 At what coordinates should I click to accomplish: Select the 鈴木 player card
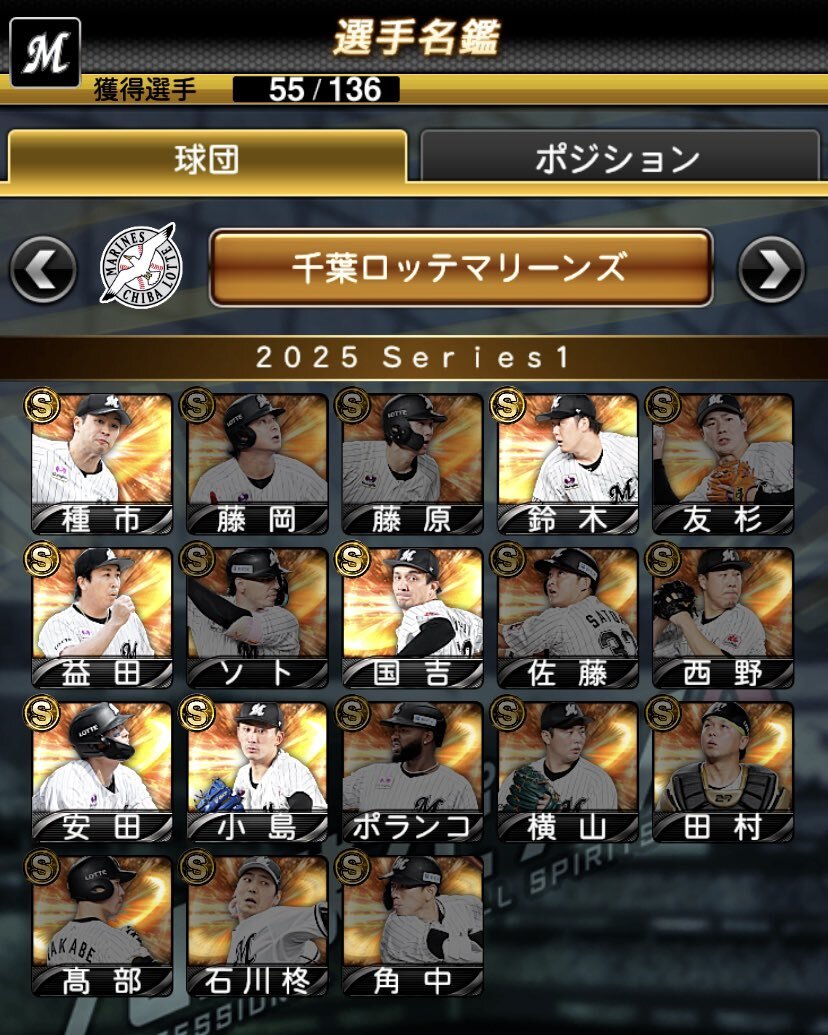(x=568, y=463)
